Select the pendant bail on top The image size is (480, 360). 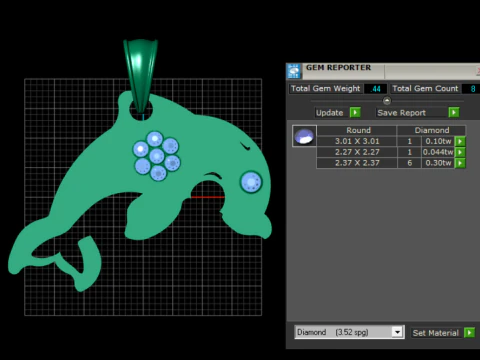[x=140, y=75]
